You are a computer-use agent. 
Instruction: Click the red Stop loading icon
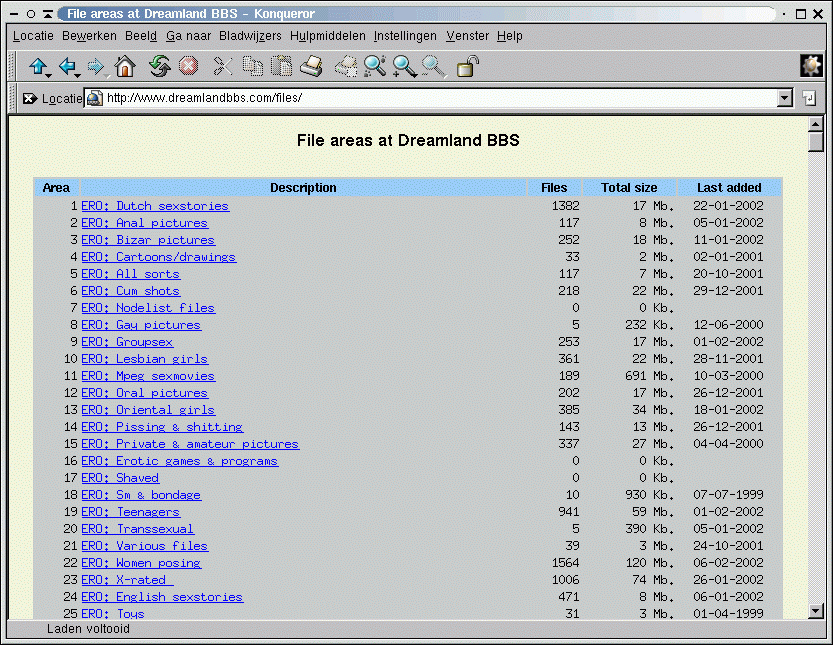point(189,67)
